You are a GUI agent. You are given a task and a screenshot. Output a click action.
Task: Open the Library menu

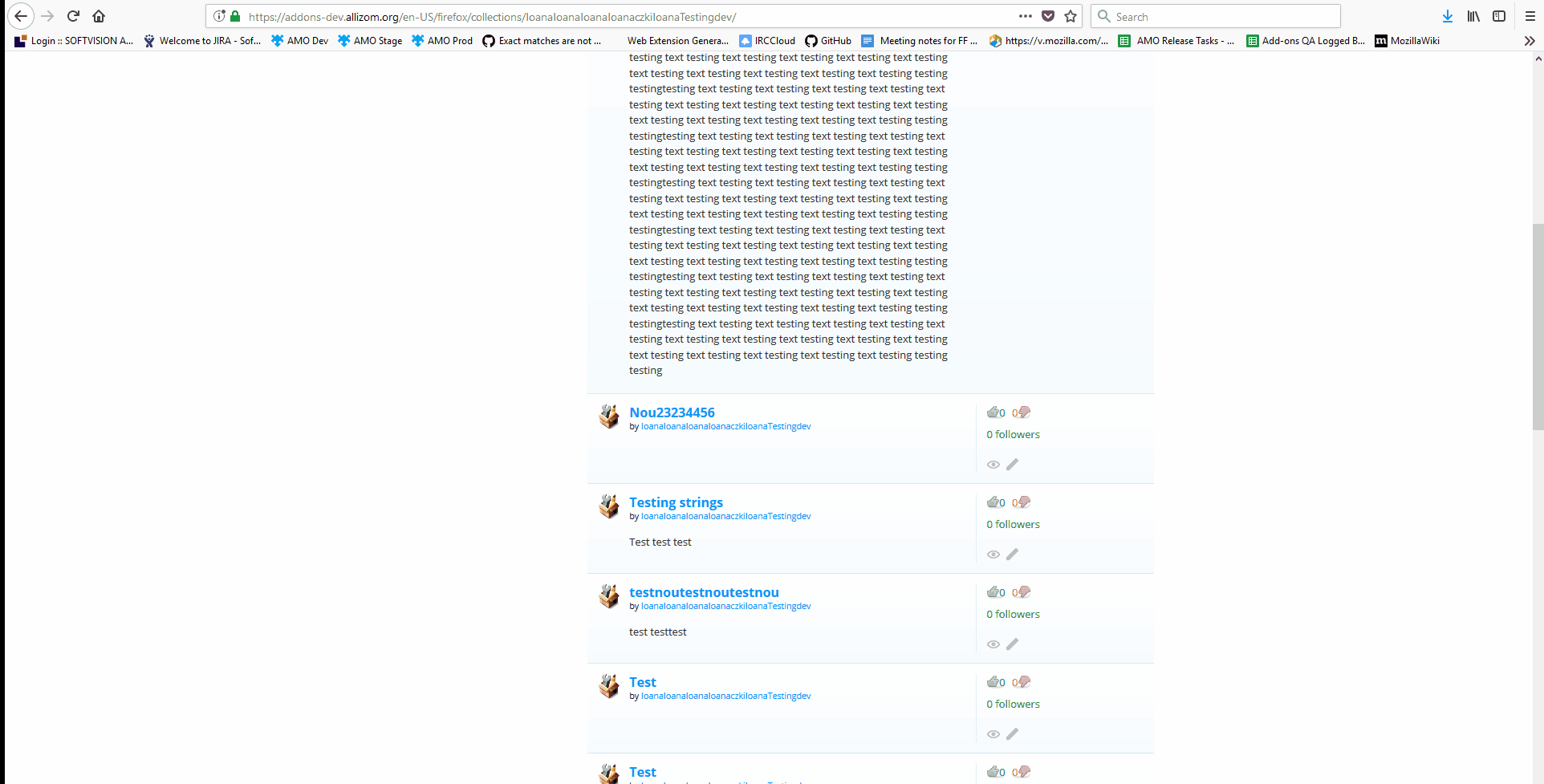point(1473,16)
